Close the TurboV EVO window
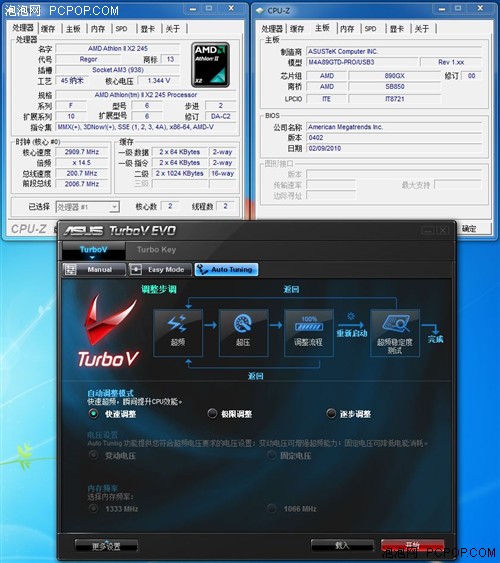 (x=443, y=230)
